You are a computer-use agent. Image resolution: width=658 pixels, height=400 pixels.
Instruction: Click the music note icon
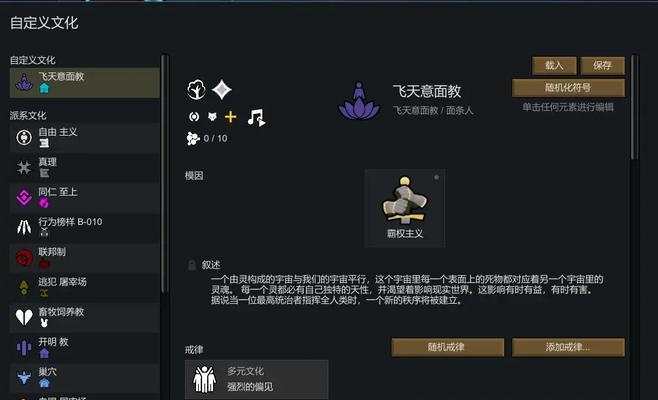[256, 117]
